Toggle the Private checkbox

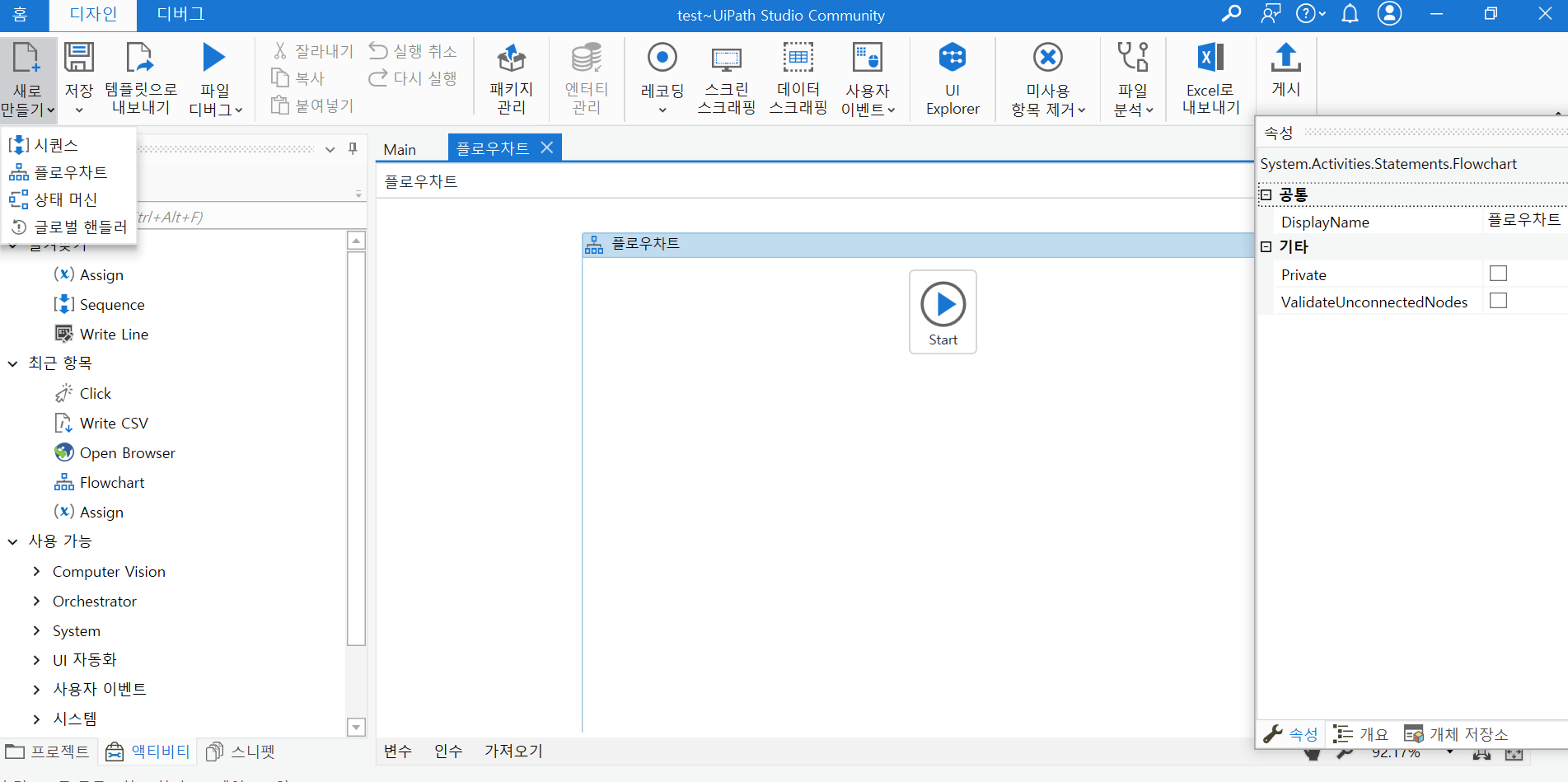(1498, 274)
